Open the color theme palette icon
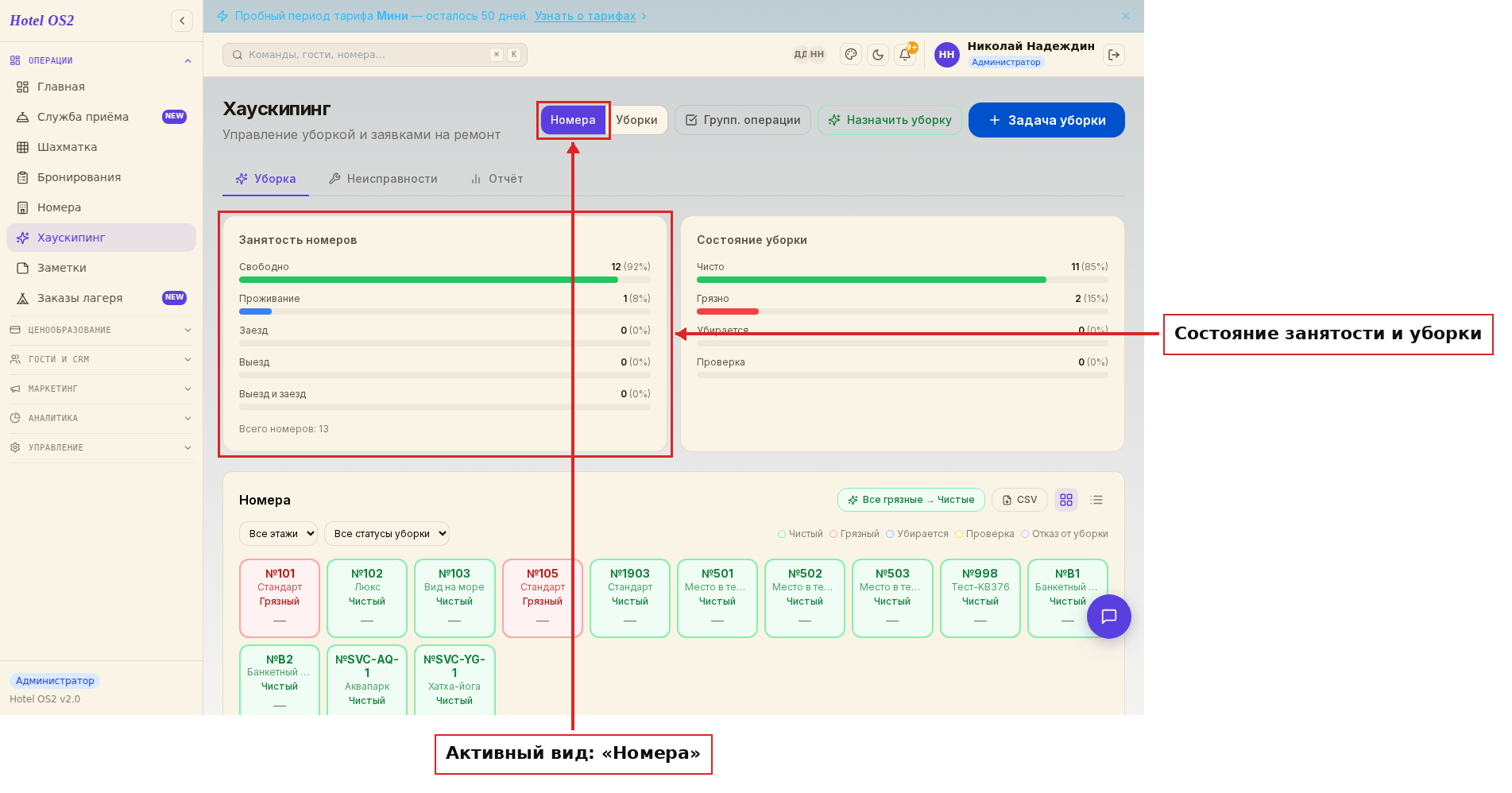The image size is (1512, 793). click(851, 55)
